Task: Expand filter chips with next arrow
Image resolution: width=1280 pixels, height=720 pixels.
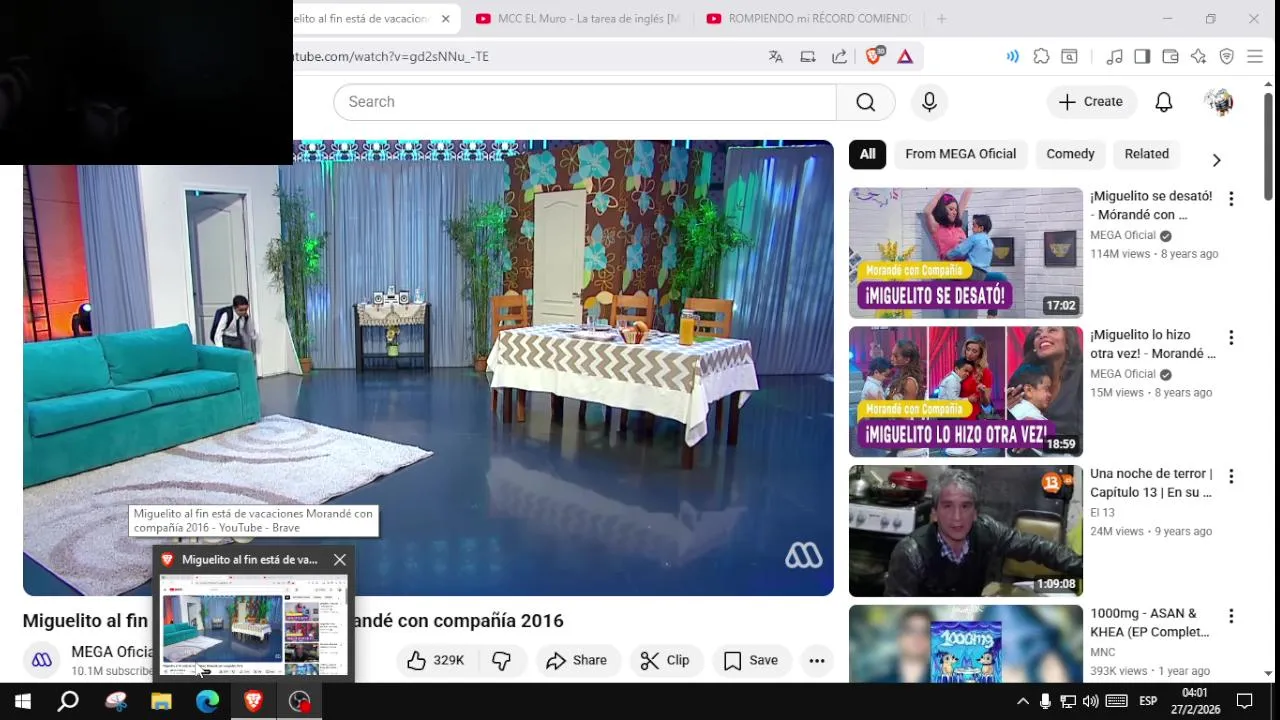Action: (x=1216, y=160)
